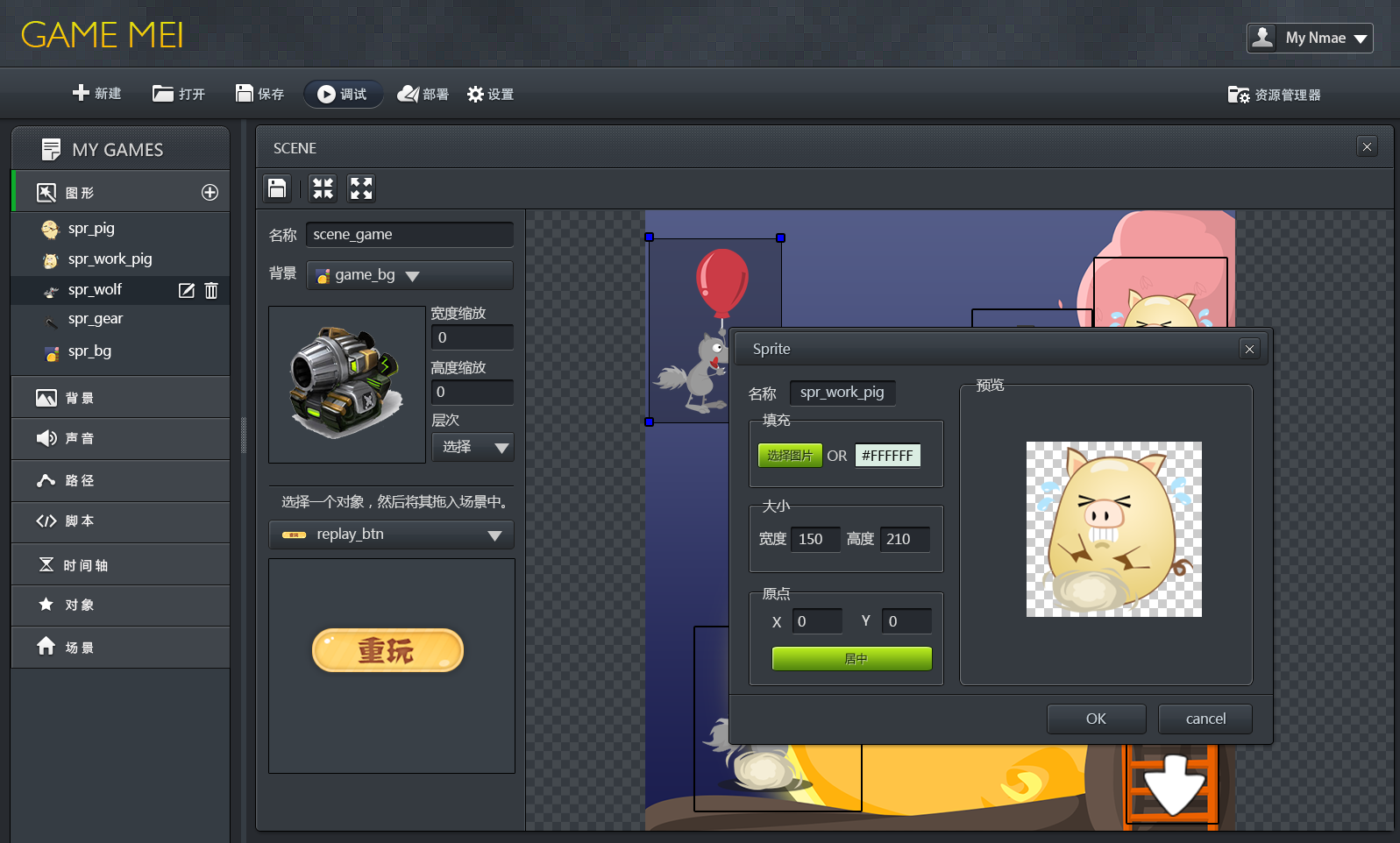Image resolution: width=1400 pixels, height=843 pixels.
Task: Click the #FFFFFF fill color field
Action: click(887, 456)
